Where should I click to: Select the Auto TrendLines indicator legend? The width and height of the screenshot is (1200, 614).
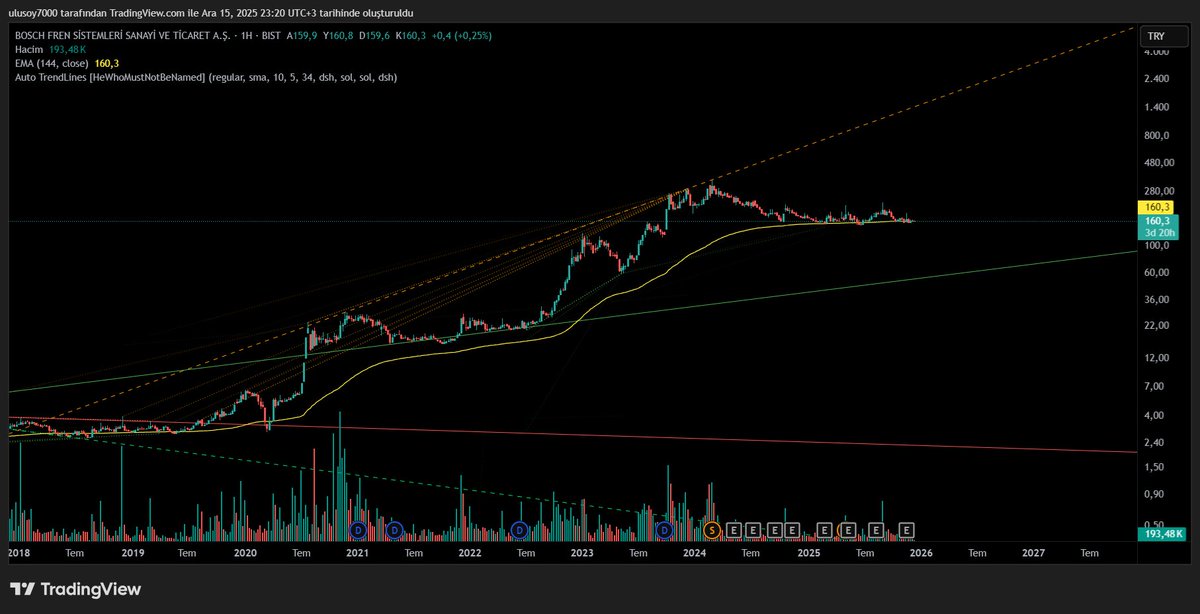[205, 77]
